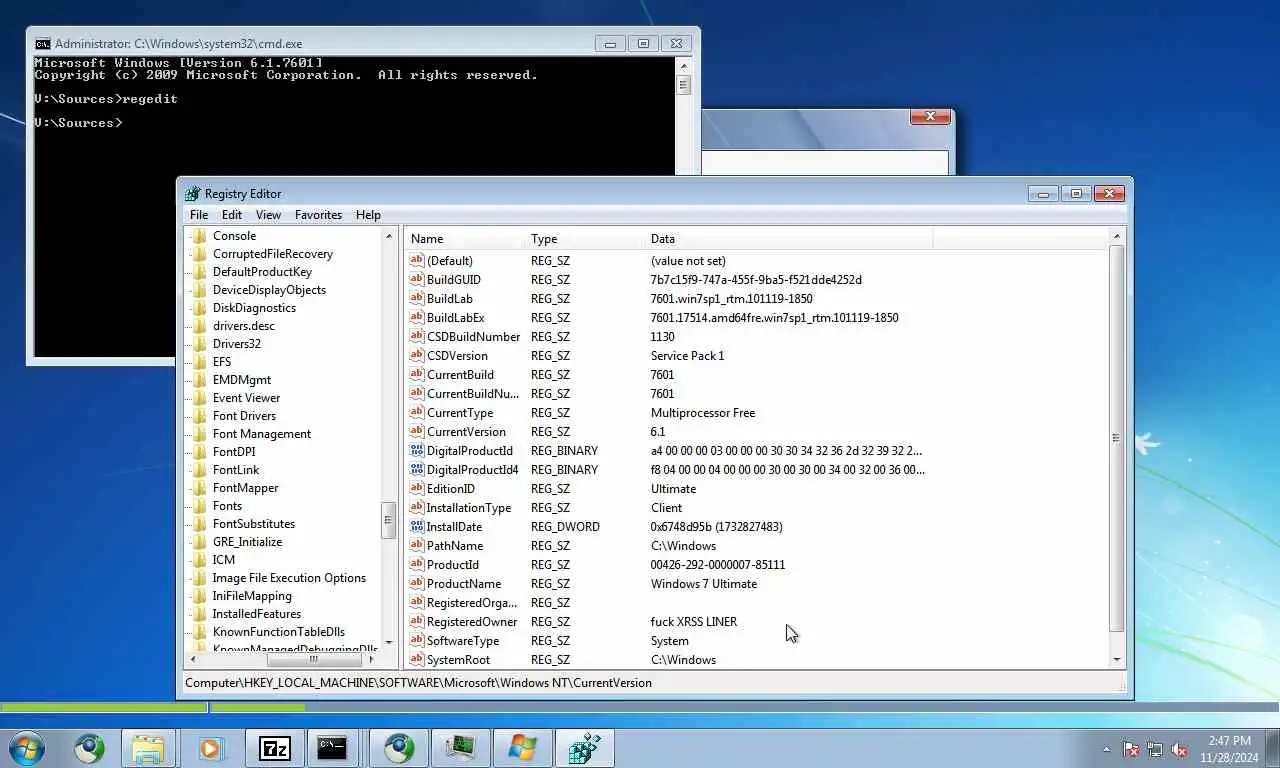Open the File menu in Registry Editor
This screenshot has width=1280, height=768.
tap(199, 215)
